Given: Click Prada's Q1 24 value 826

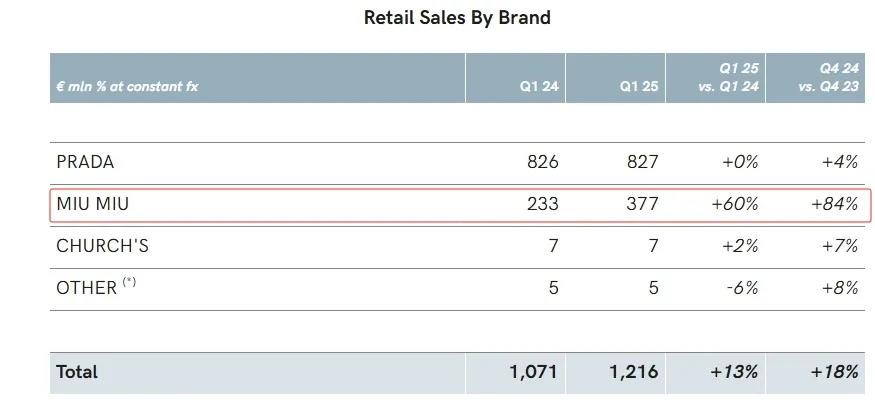Looking at the screenshot, I should coord(543,162).
